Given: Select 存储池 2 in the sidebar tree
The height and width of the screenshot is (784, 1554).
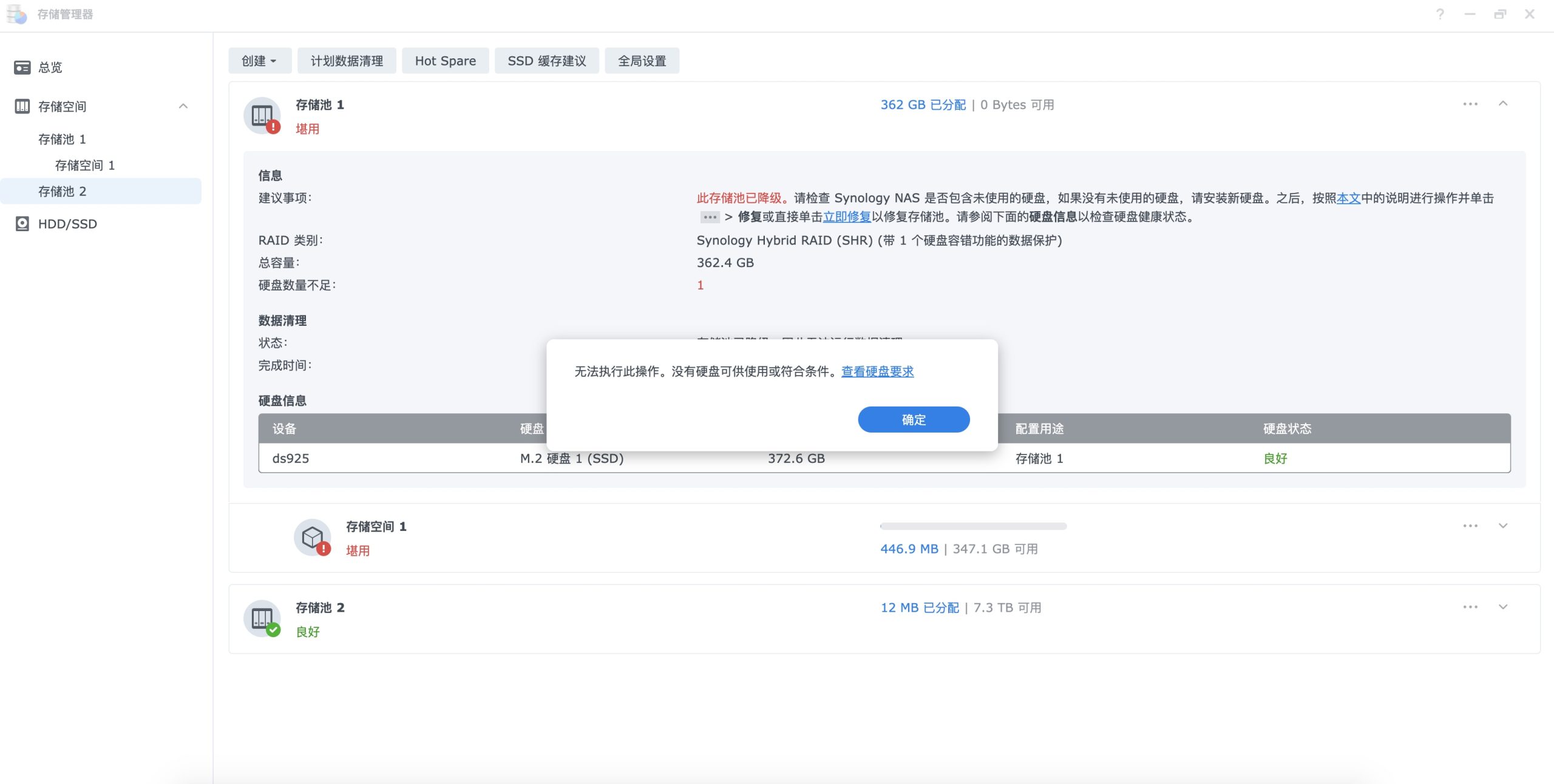Looking at the screenshot, I should tap(101, 191).
